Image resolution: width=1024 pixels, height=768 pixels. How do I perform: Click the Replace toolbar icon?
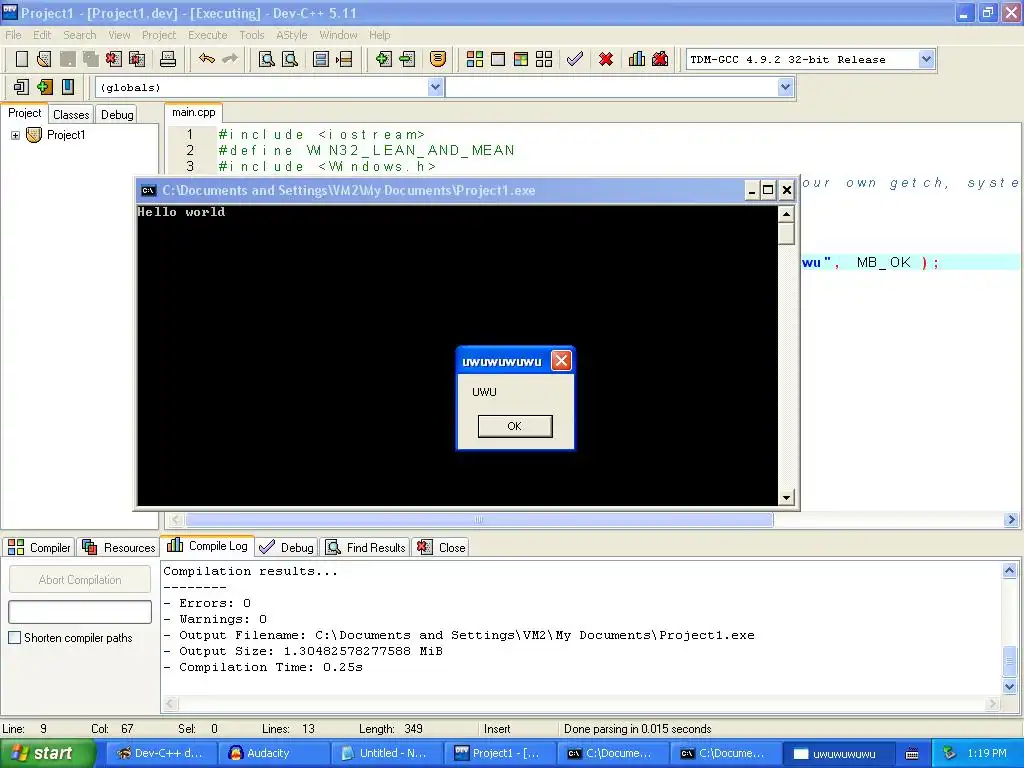(x=290, y=59)
